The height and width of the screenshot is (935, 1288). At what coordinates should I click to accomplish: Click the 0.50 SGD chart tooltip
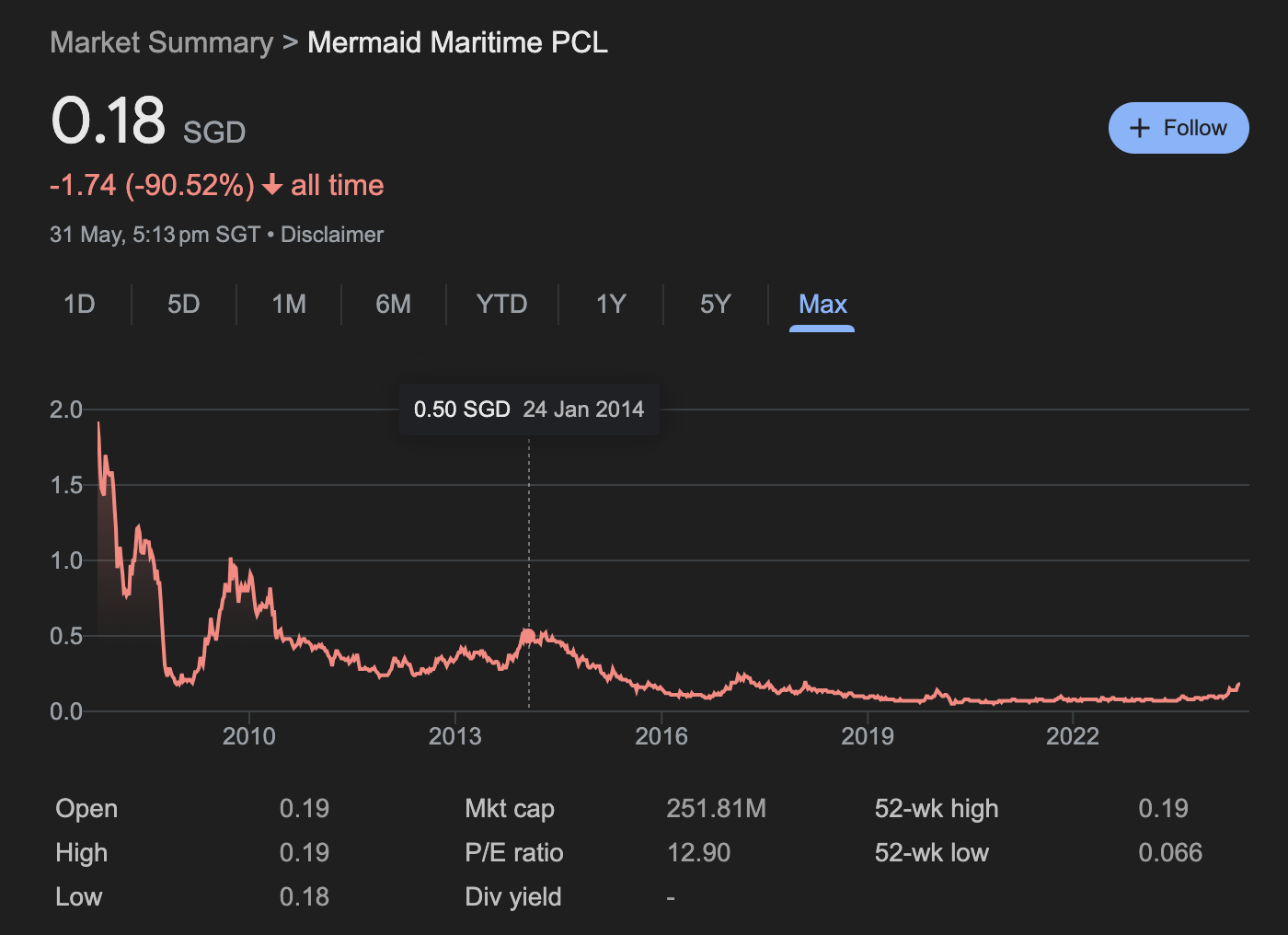(x=529, y=410)
